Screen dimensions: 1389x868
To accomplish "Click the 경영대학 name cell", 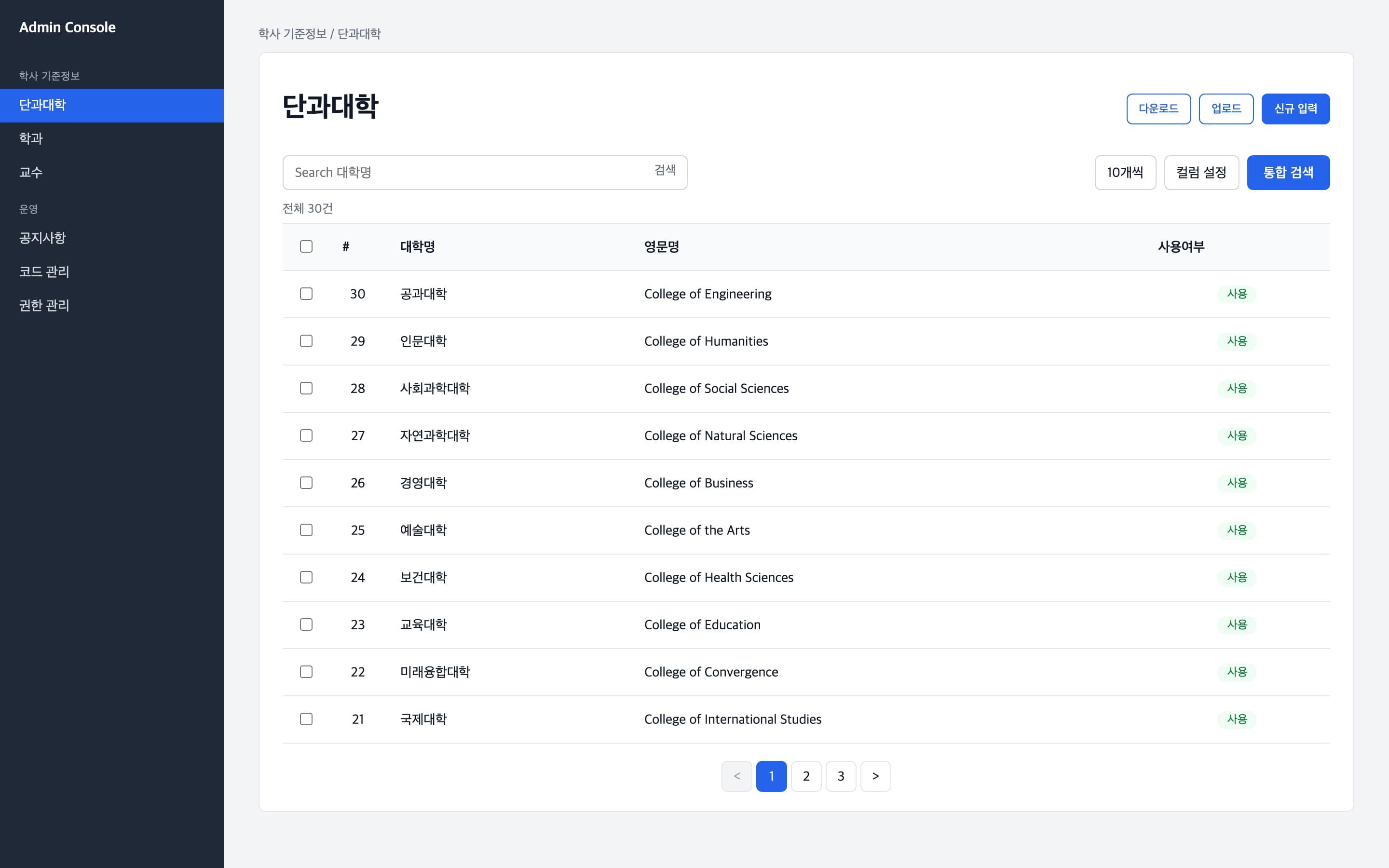I will click(x=423, y=483).
